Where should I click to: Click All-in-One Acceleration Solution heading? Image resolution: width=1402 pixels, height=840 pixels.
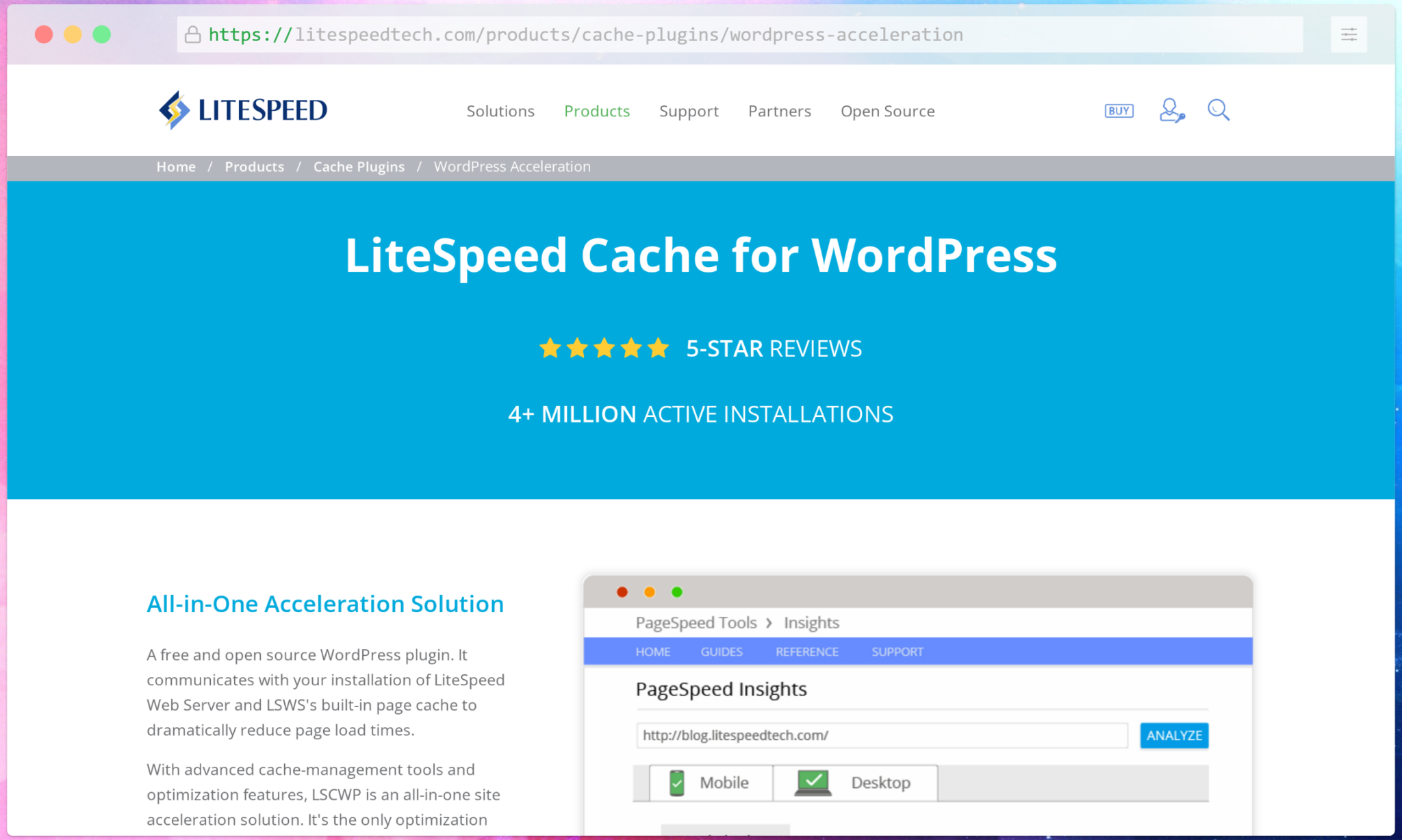pyautogui.click(x=325, y=604)
